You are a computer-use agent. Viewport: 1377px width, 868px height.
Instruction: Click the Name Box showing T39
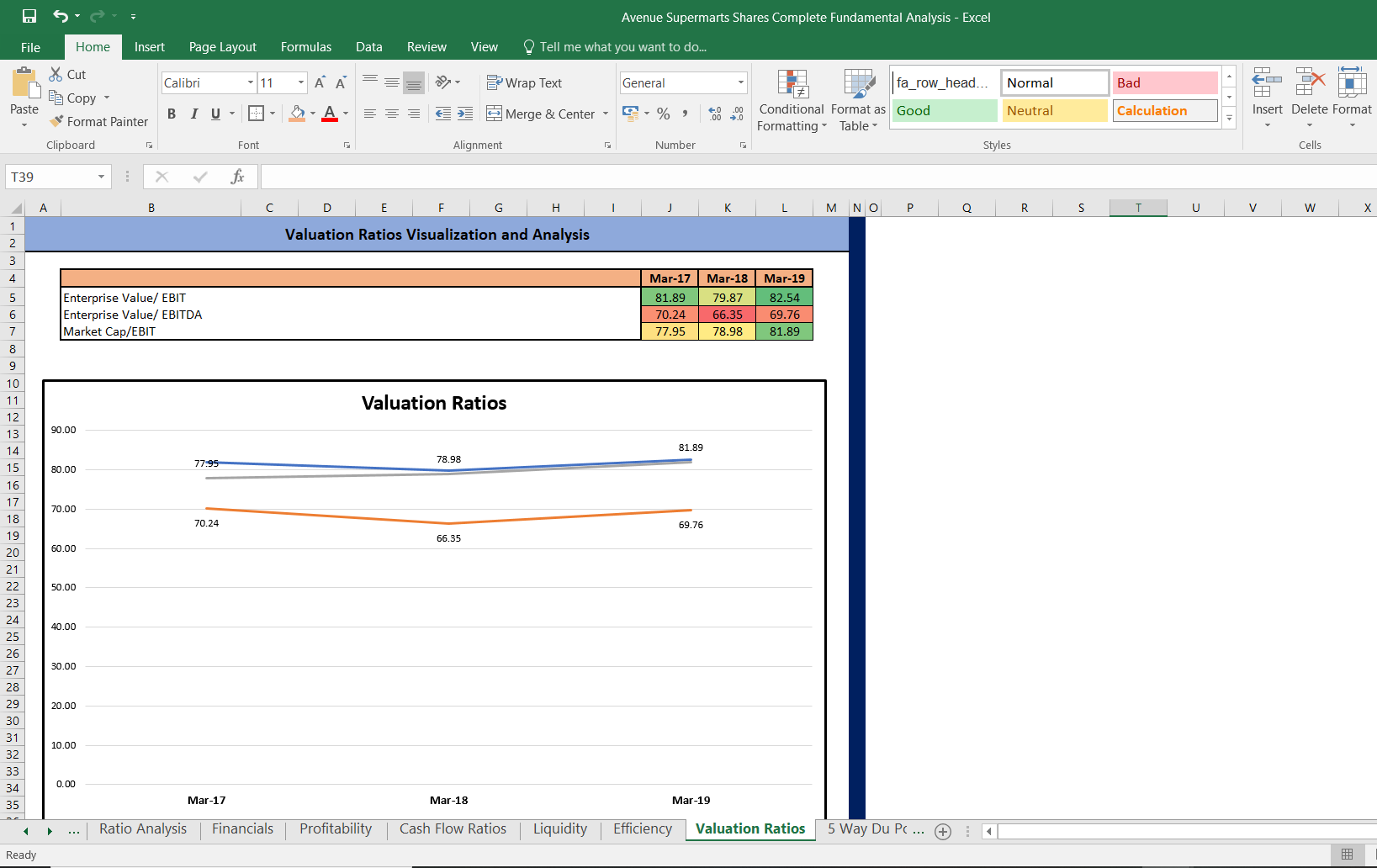[x=50, y=177]
